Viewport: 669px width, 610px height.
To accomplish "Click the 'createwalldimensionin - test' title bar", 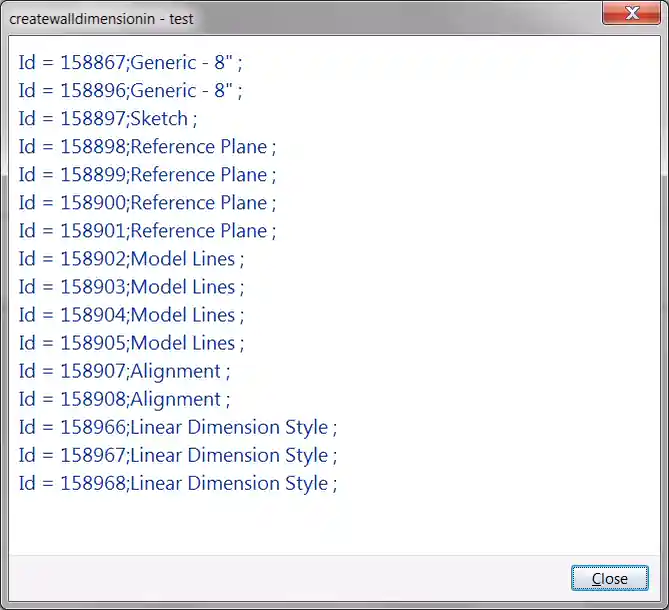I will tap(300, 17).
